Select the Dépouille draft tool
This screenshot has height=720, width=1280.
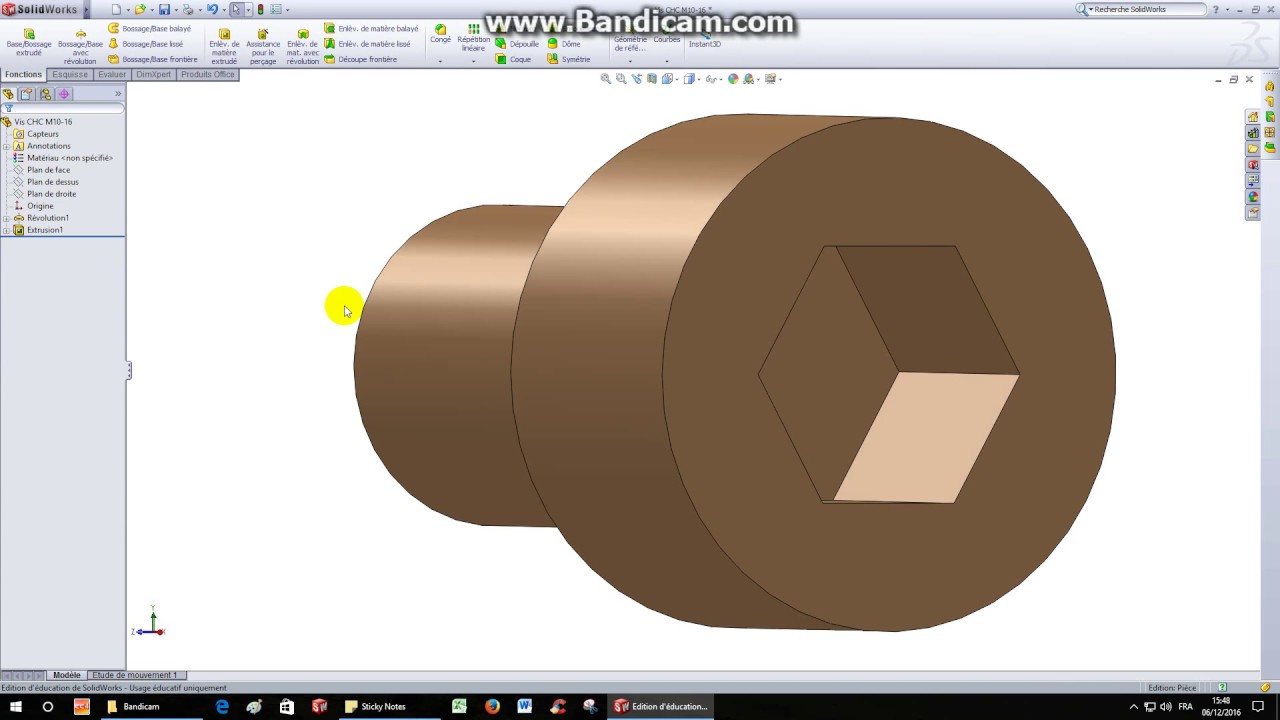point(517,44)
